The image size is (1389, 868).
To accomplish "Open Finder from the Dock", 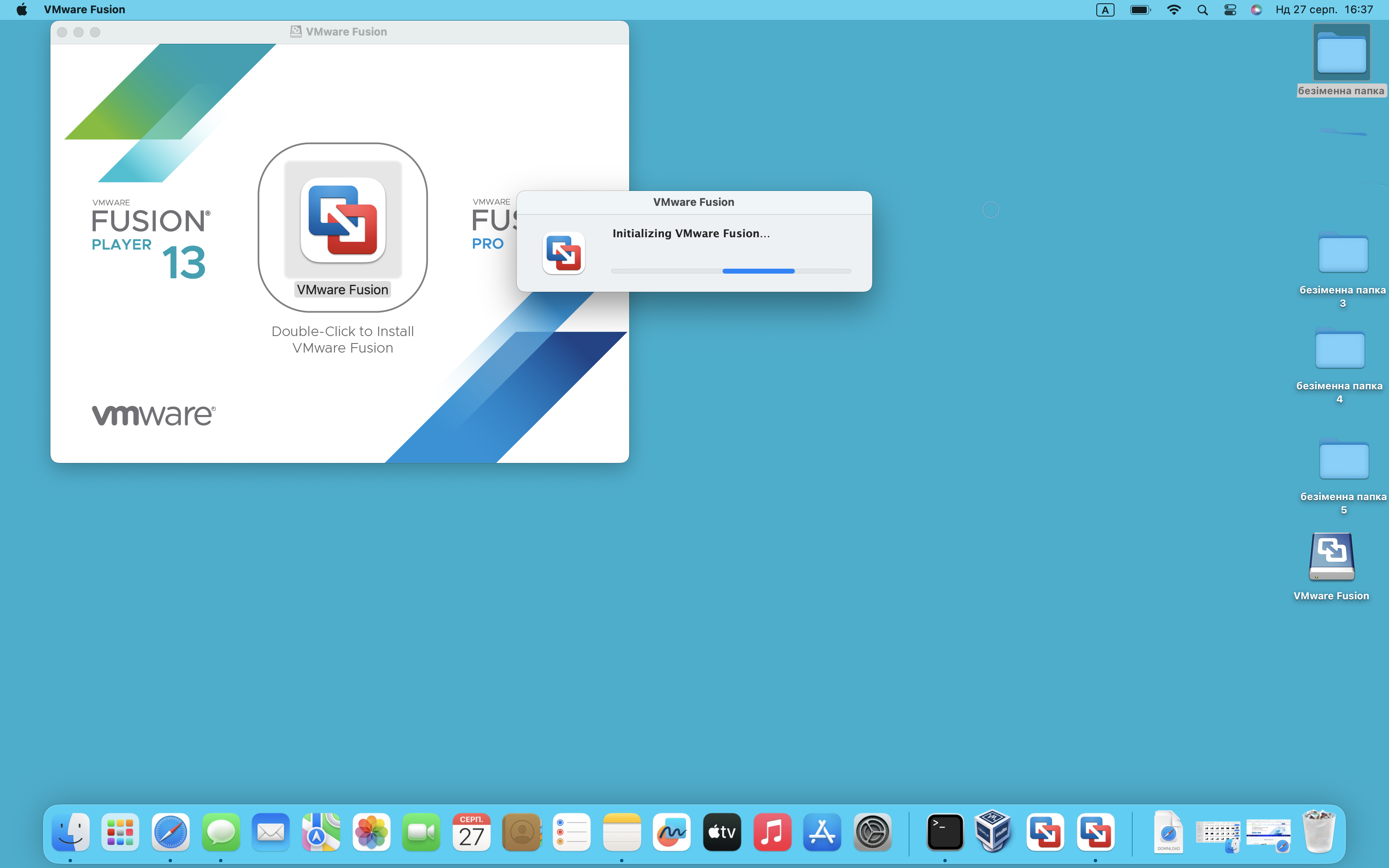I will point(71,831).
